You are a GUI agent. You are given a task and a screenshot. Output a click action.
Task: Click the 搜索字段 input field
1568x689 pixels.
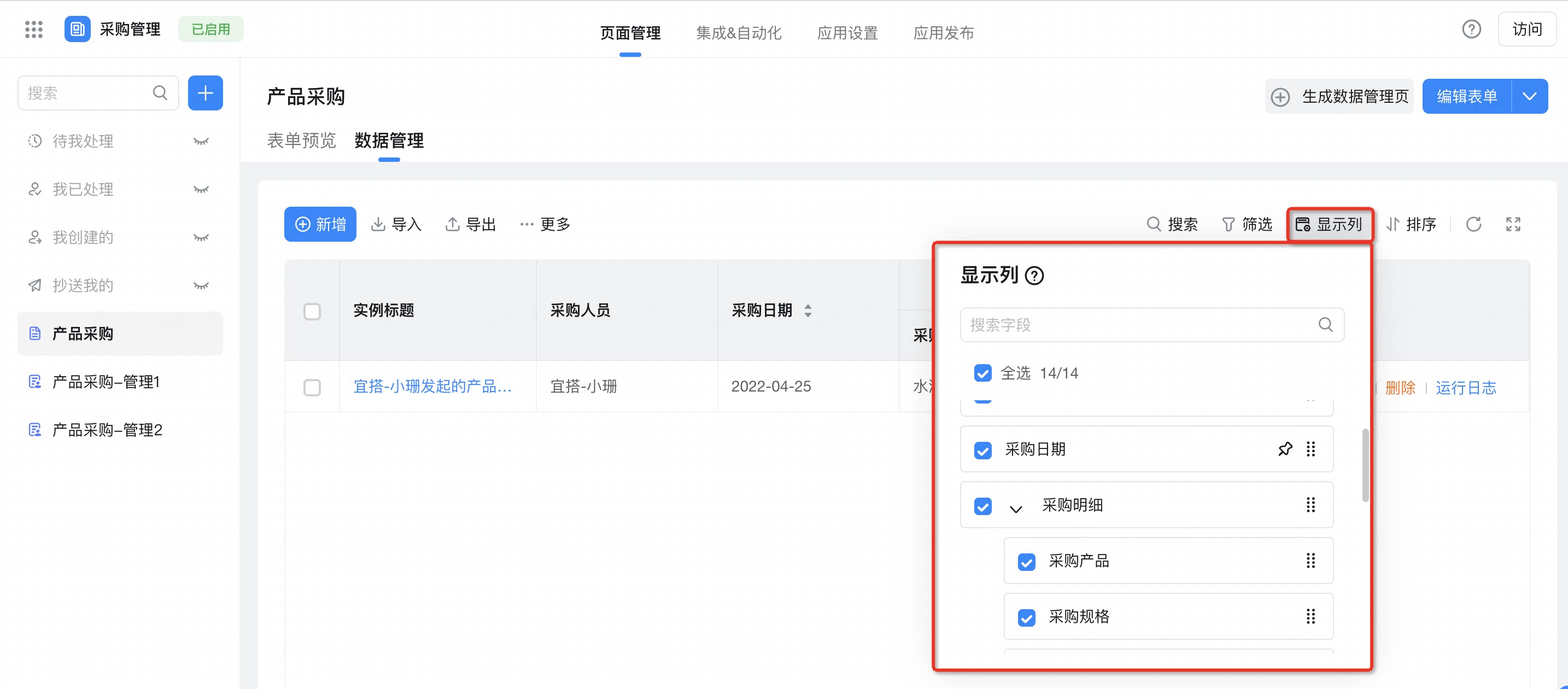pyautogui.click(x=1151, y=325)
